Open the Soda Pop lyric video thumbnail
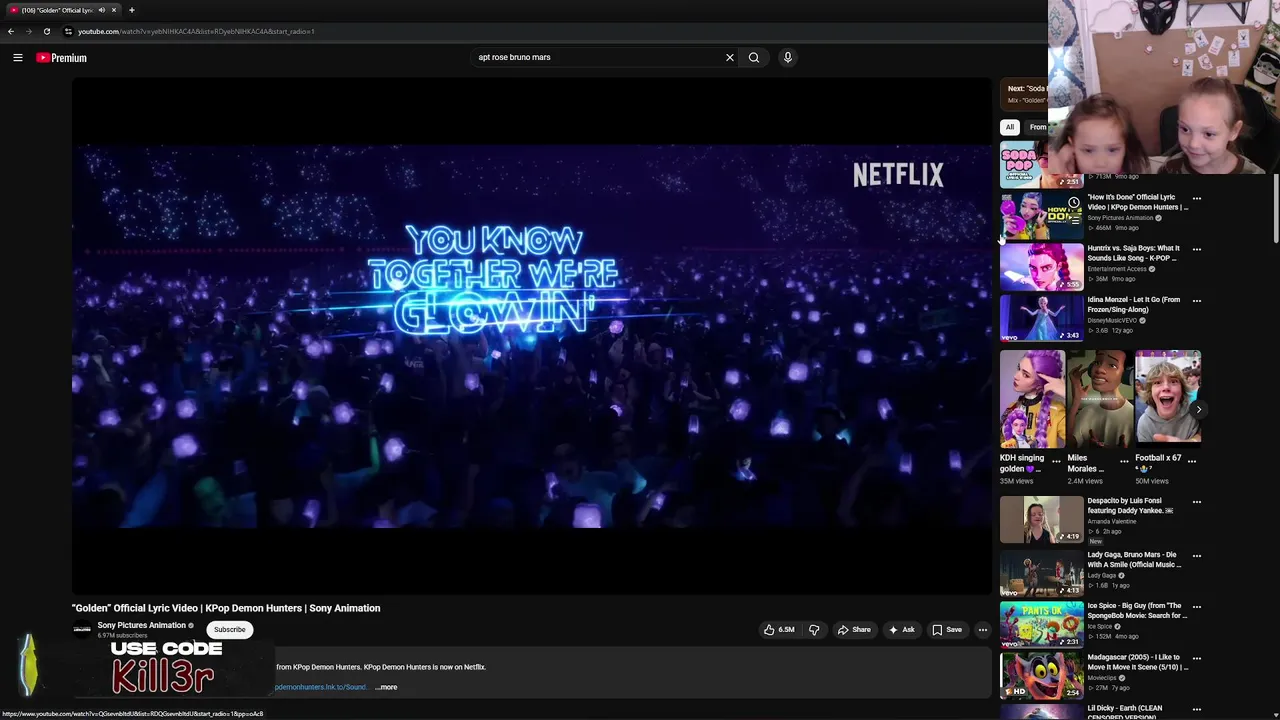This screenshot has width=1280, height=720. 1041,165
